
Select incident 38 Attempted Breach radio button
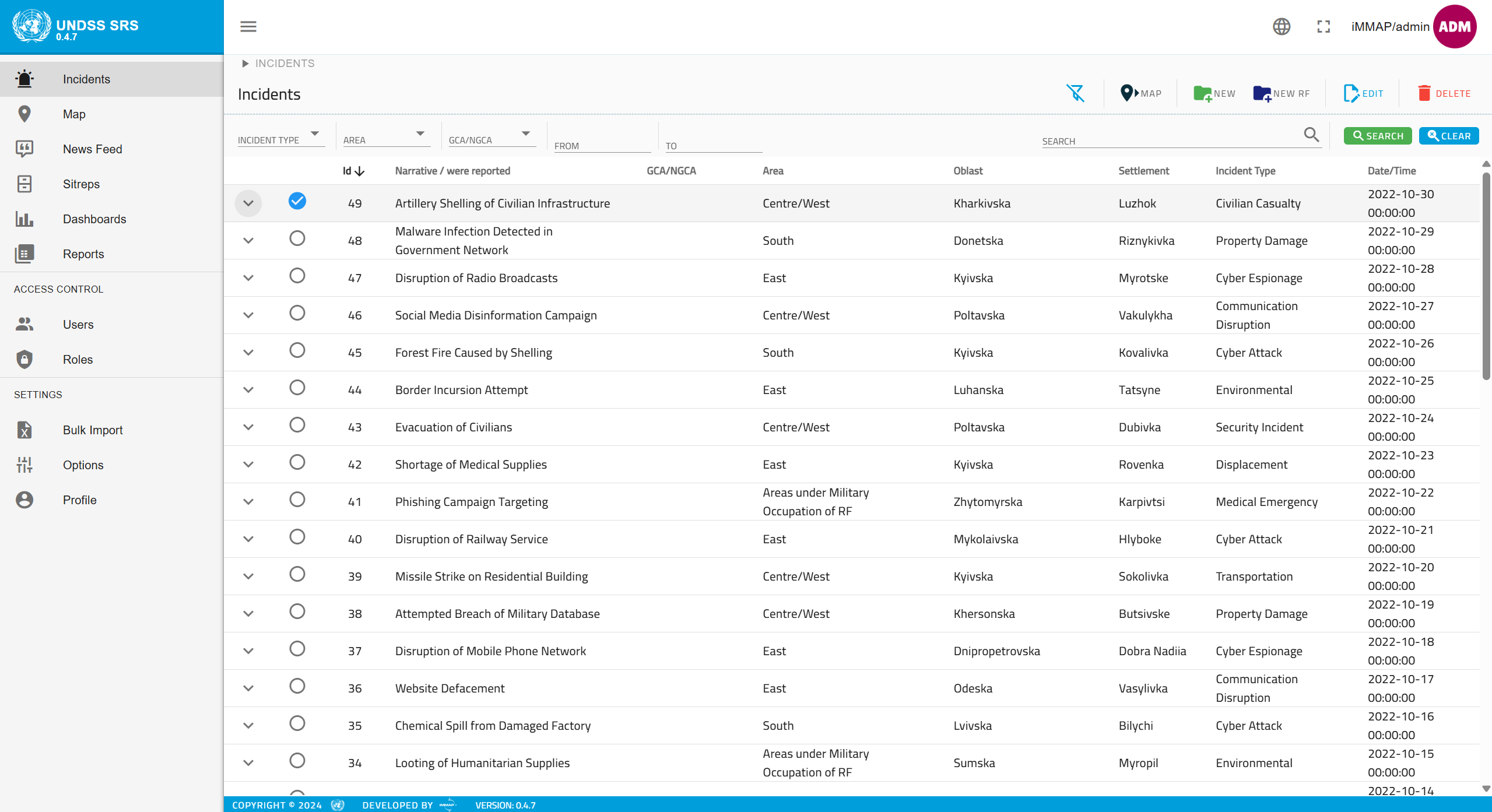(x=297, y=611)
